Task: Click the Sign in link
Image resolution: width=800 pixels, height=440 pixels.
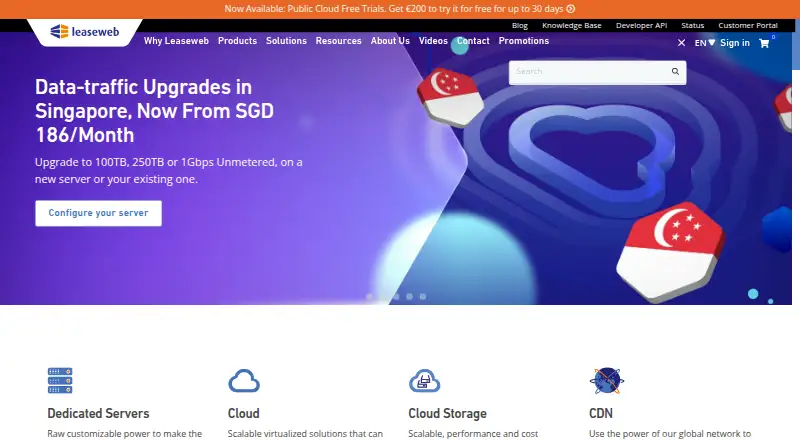Action: (x=735, y=43)
